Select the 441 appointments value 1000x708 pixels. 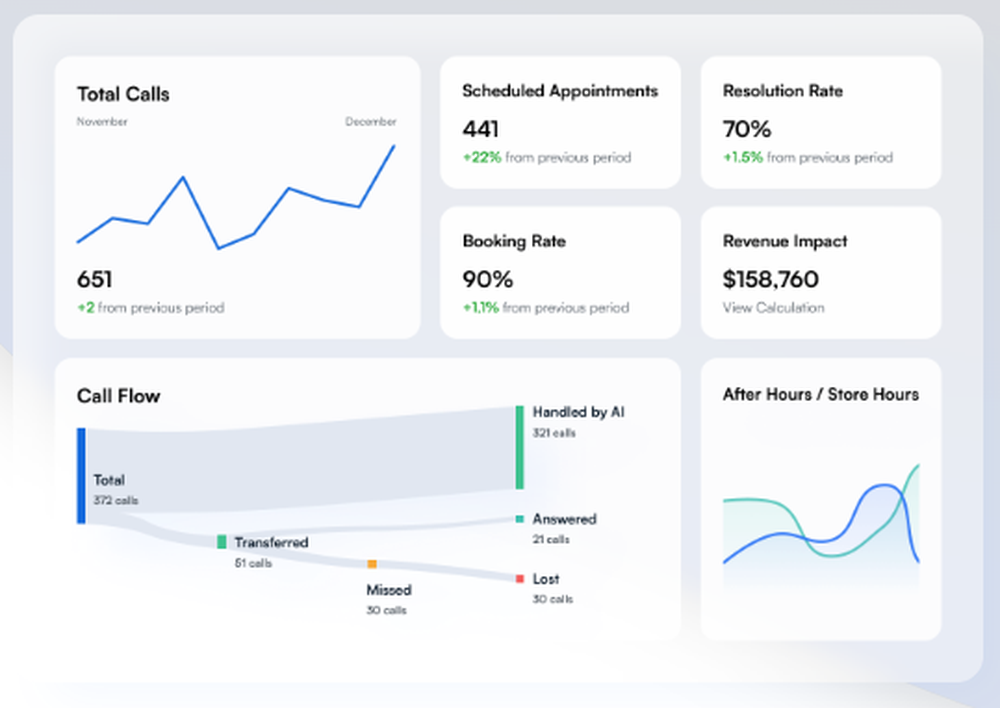click(x=480, y=129)
